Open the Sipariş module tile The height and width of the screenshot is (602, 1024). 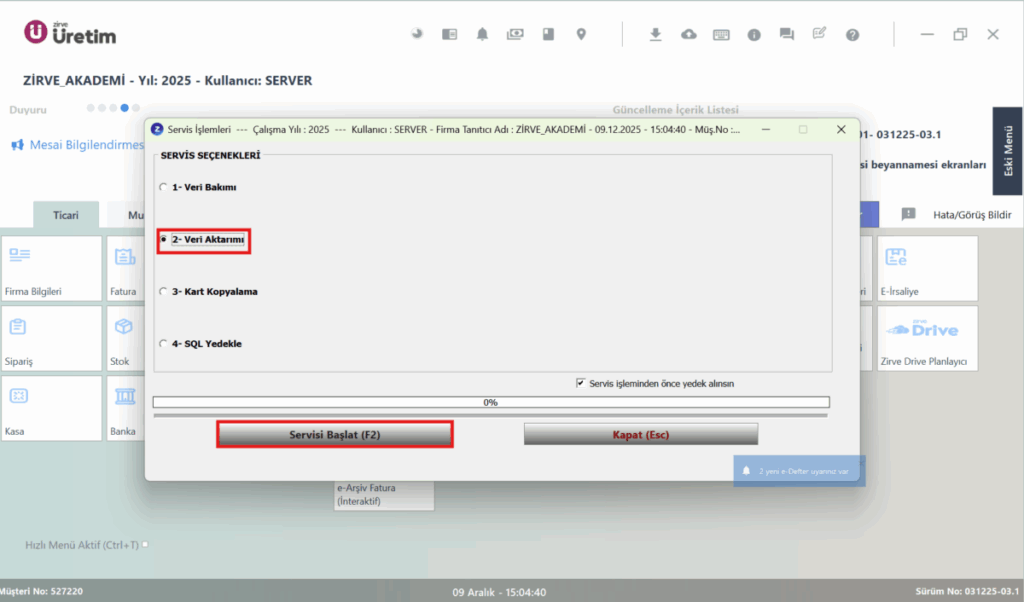click(52, 338)
